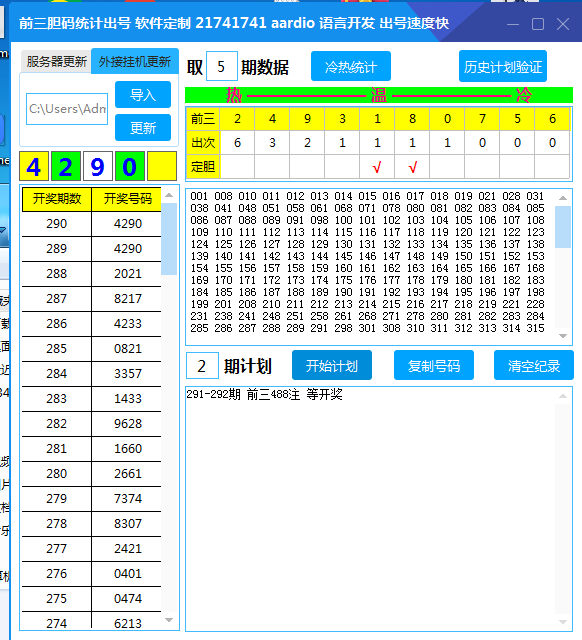
Task: Click the 开奖号码 column header
Action: coord(127,199)
